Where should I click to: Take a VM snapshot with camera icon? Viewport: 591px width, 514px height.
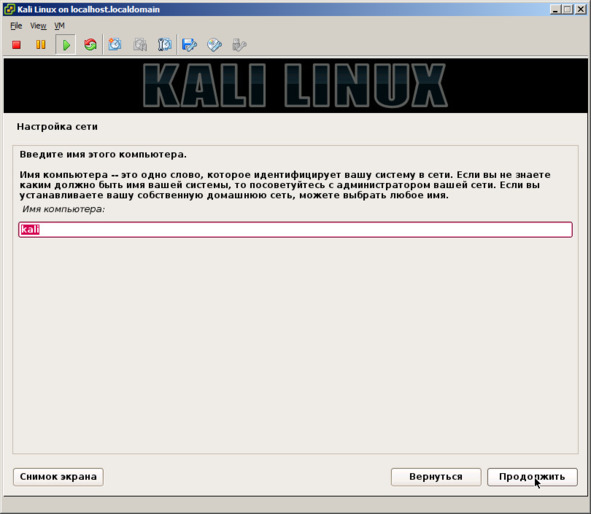pos(115,45)
